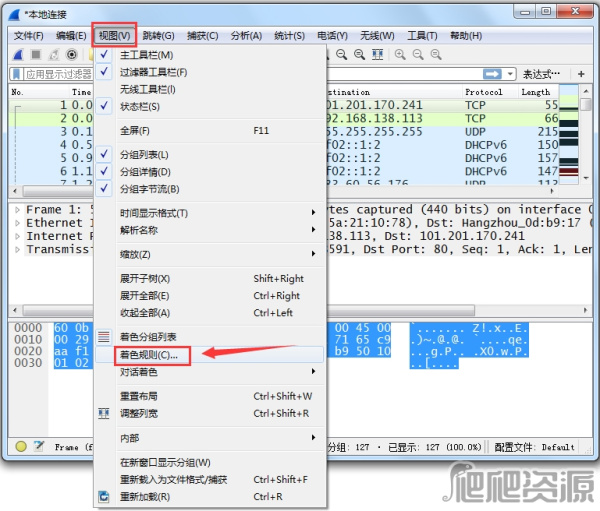The width and height of the screenshot is (600, 511).
Task: Click the restart capture icon
Action: 54,55
